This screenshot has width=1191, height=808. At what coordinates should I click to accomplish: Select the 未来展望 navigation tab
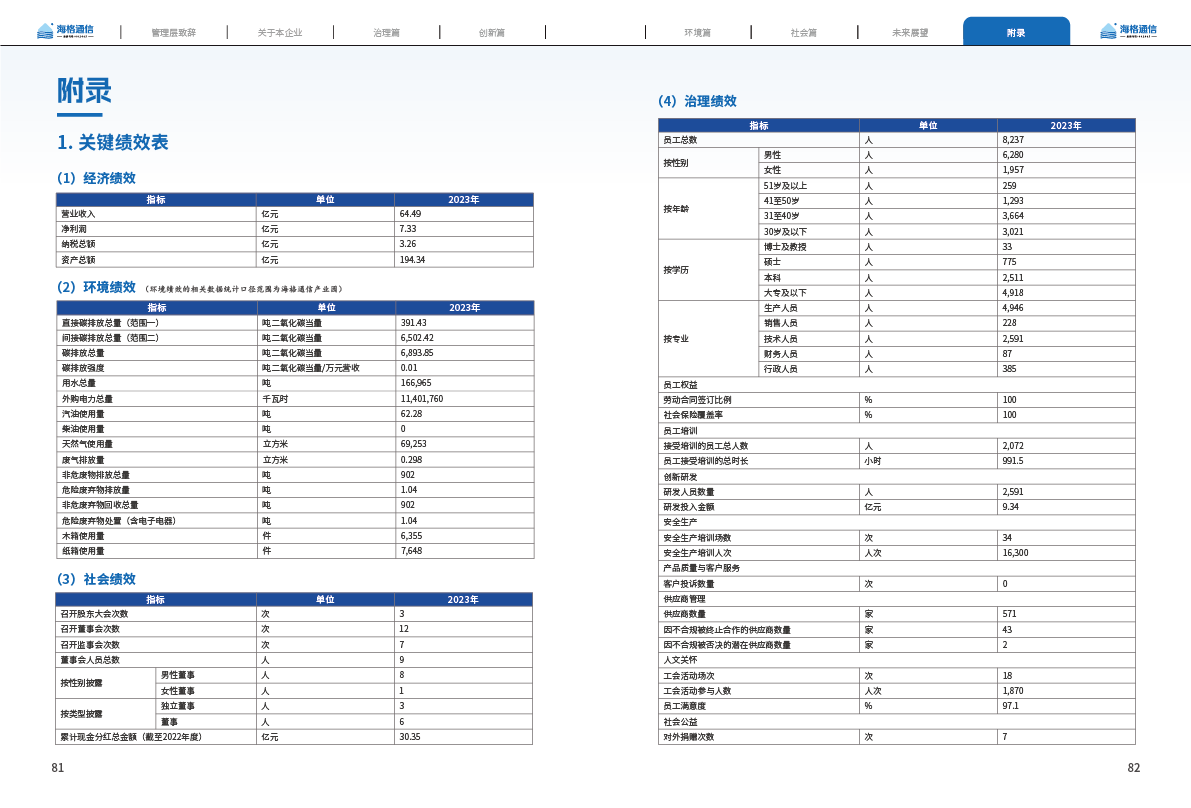click(x=909, y=33)
